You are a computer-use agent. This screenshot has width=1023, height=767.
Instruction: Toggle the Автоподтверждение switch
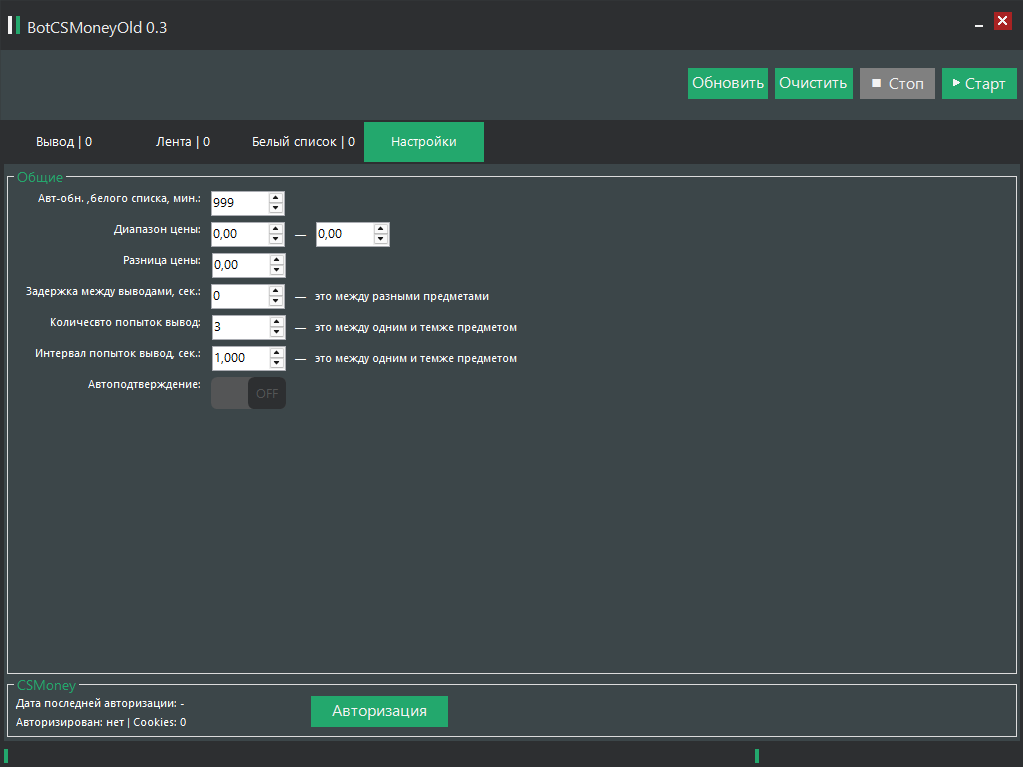pyautogui.click(x=248, y=393)
